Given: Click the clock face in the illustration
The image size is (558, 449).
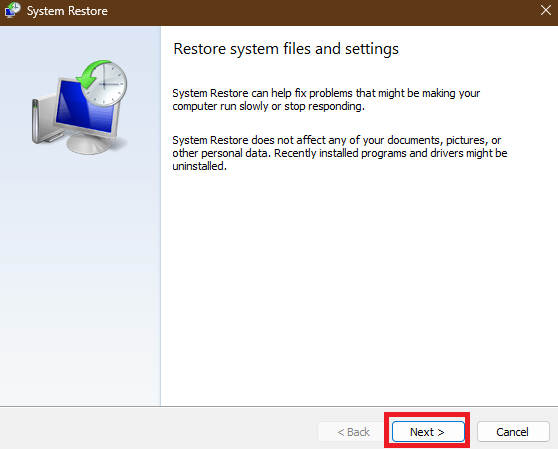Looking at the screenshot, I should [105, 84].
